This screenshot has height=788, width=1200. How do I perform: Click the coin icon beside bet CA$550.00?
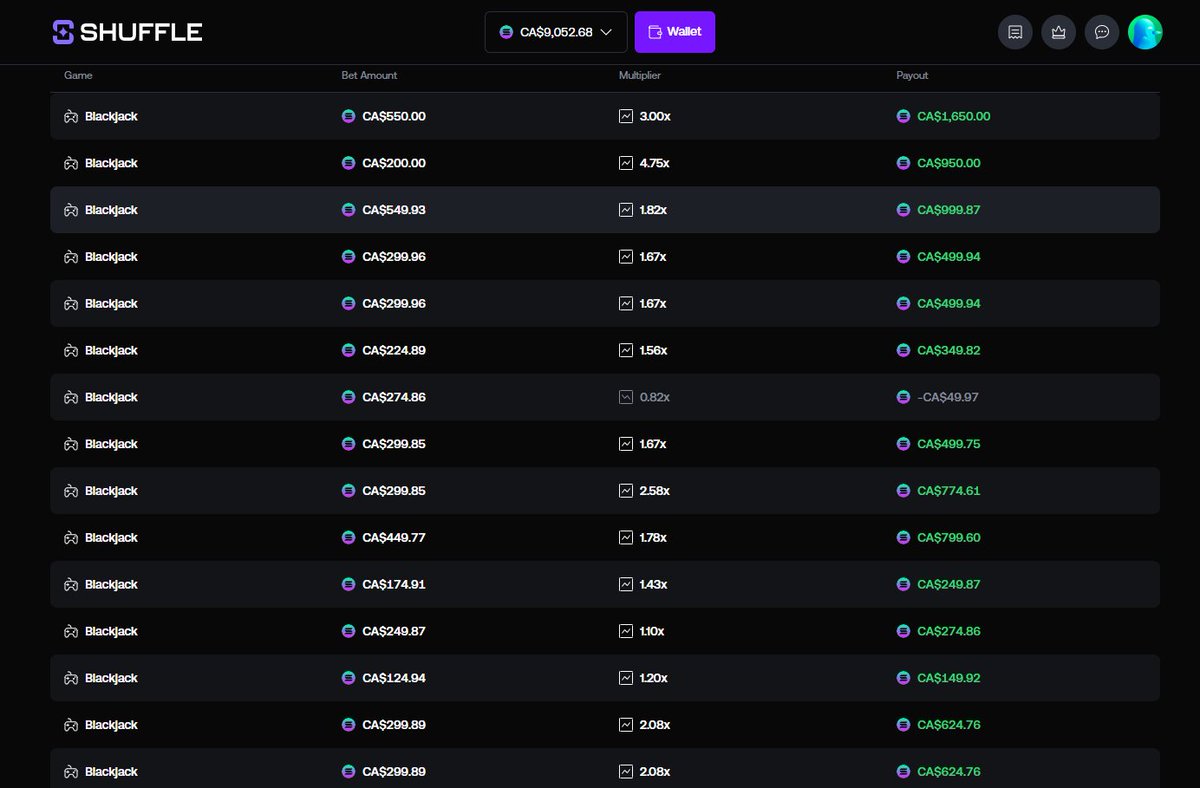tap(348, 116)
